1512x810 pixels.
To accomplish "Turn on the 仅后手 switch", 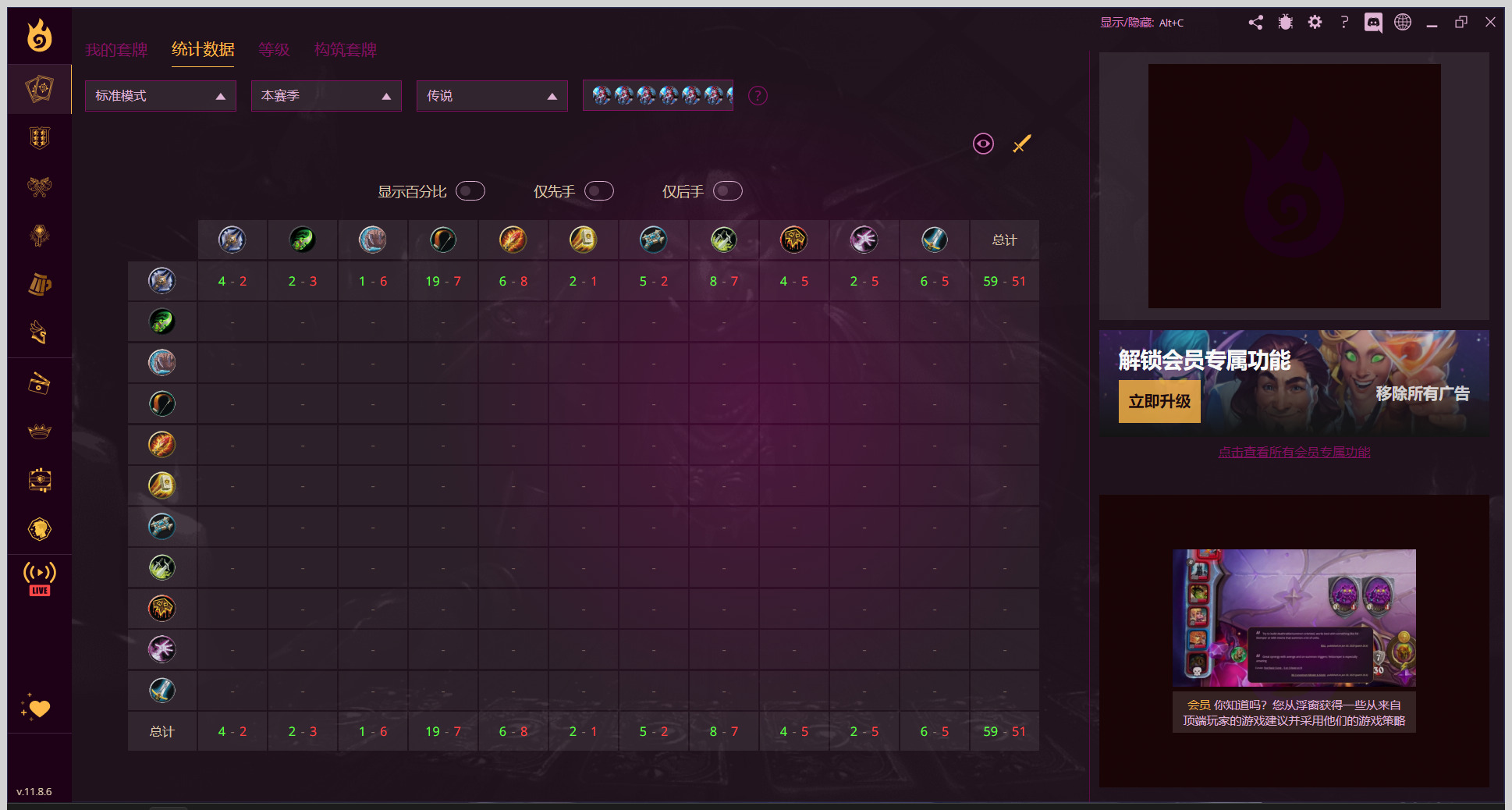I will 728,191.
